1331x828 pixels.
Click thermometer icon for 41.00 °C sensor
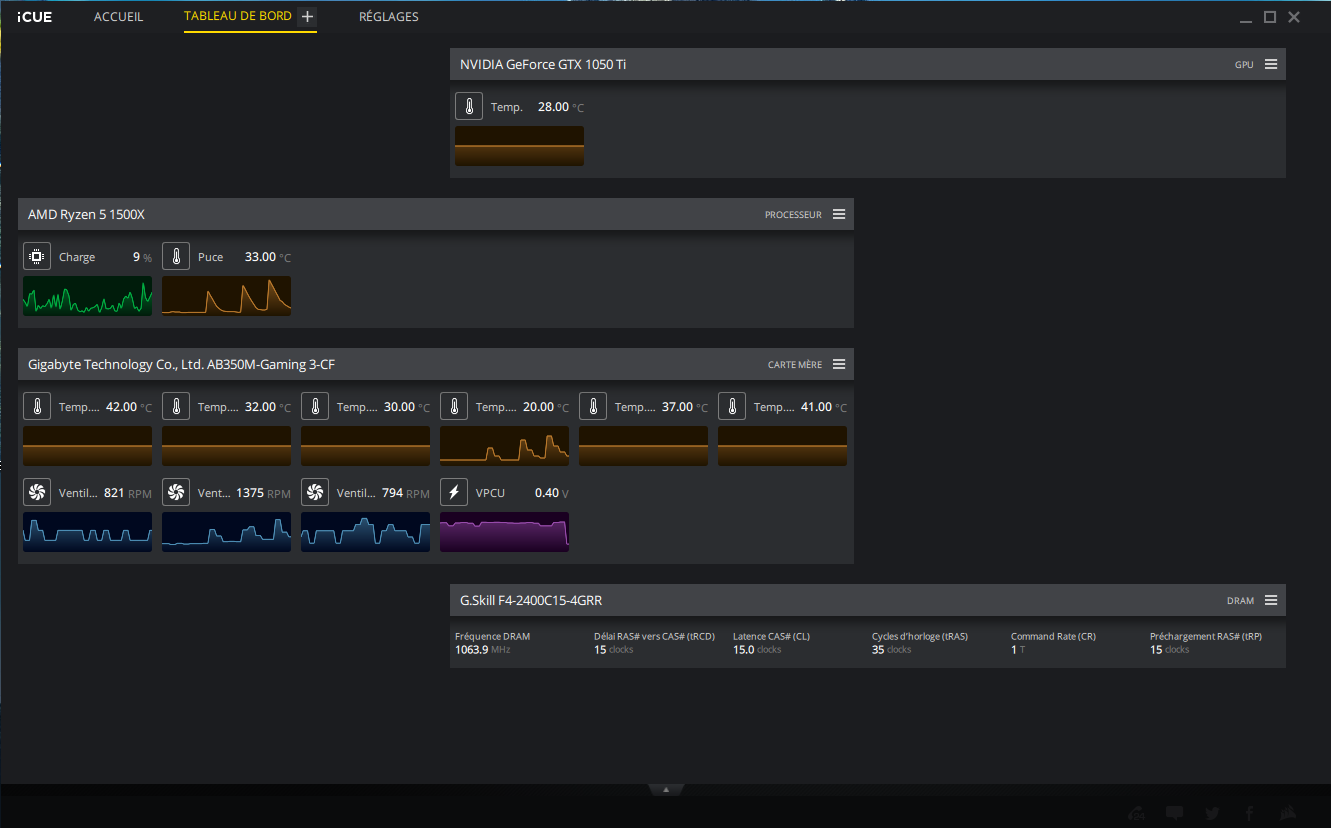732,407
